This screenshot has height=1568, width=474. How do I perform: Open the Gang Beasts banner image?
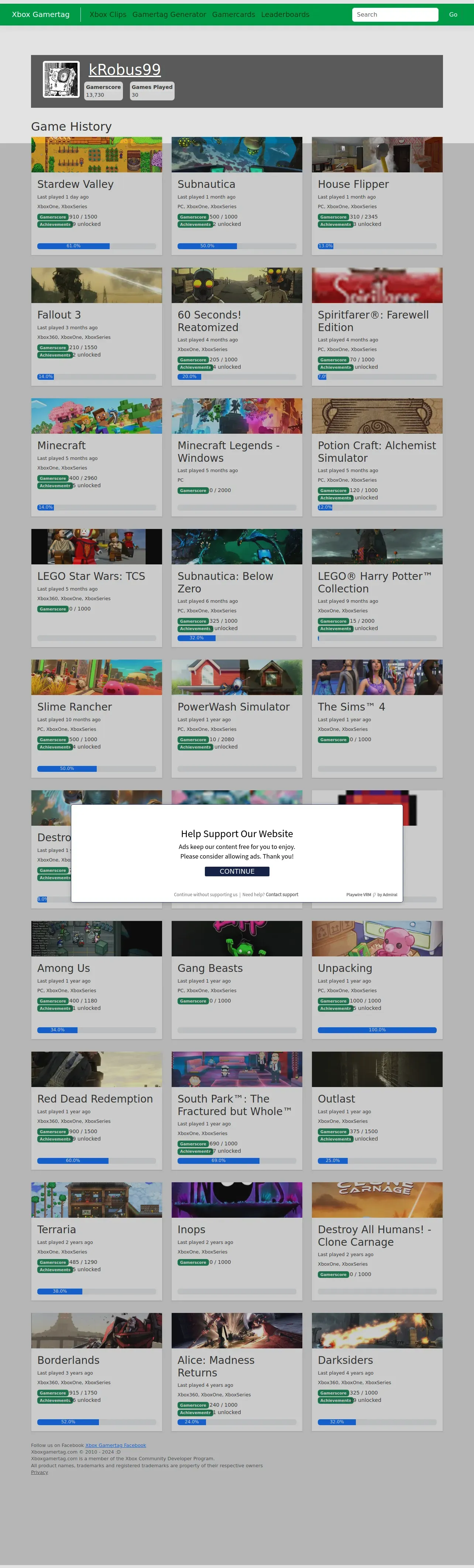coord(237,939)
